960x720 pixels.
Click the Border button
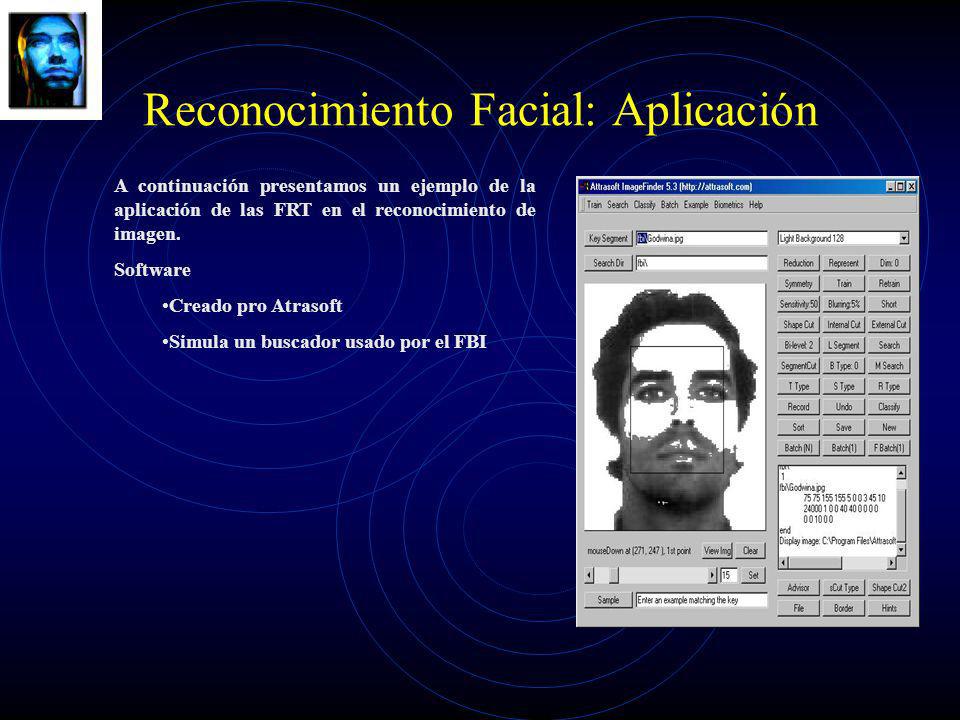(844, 609)
